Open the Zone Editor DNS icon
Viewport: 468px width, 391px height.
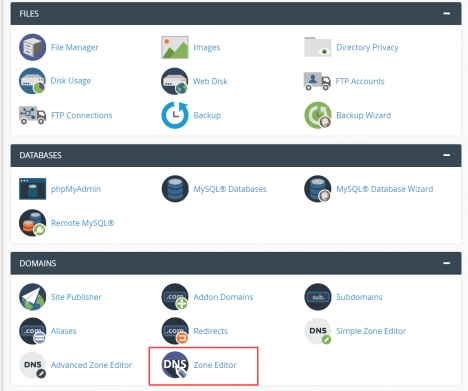tap(175, 365)
